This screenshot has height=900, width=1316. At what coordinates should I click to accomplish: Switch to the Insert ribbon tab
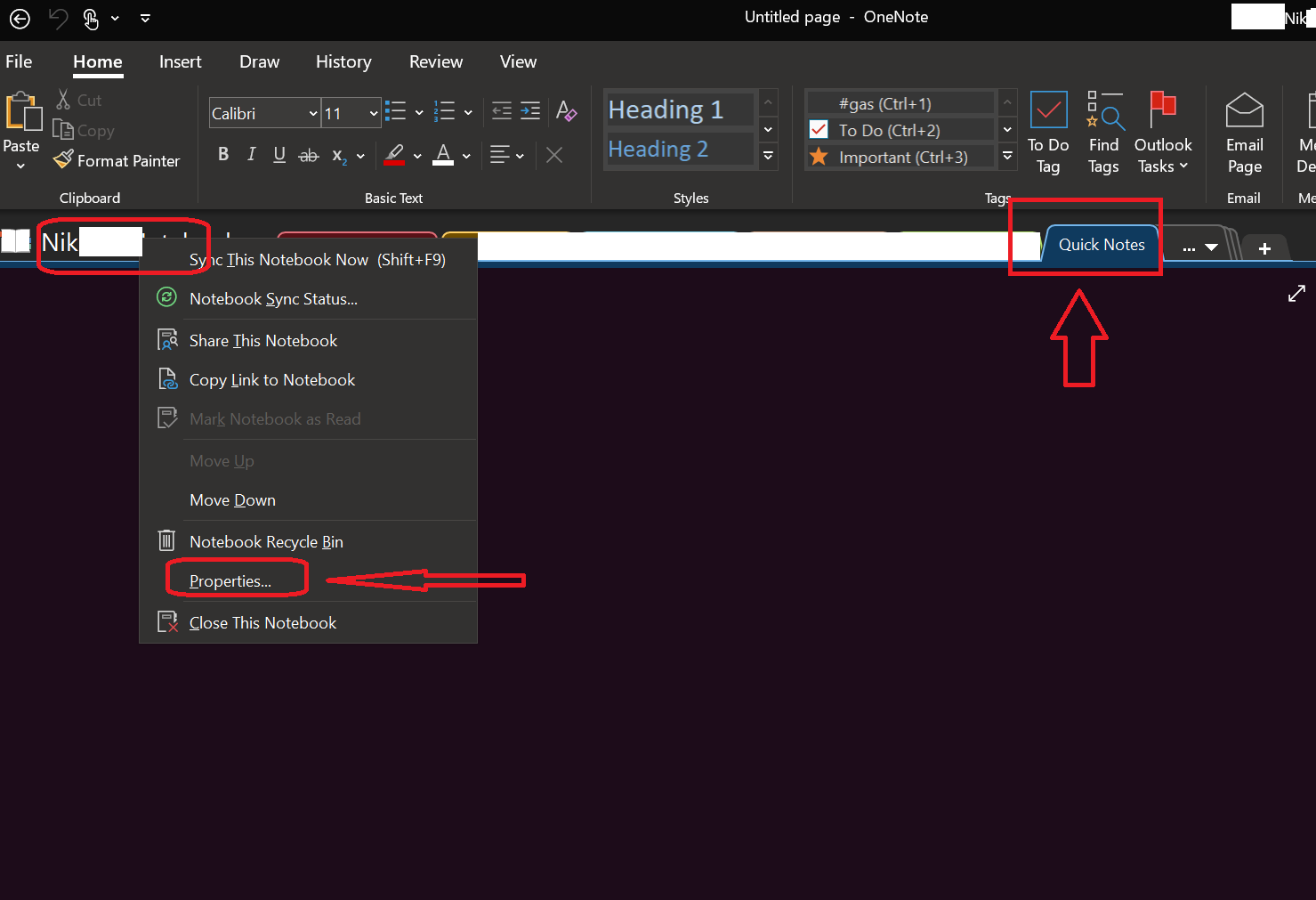click(181, 61)
